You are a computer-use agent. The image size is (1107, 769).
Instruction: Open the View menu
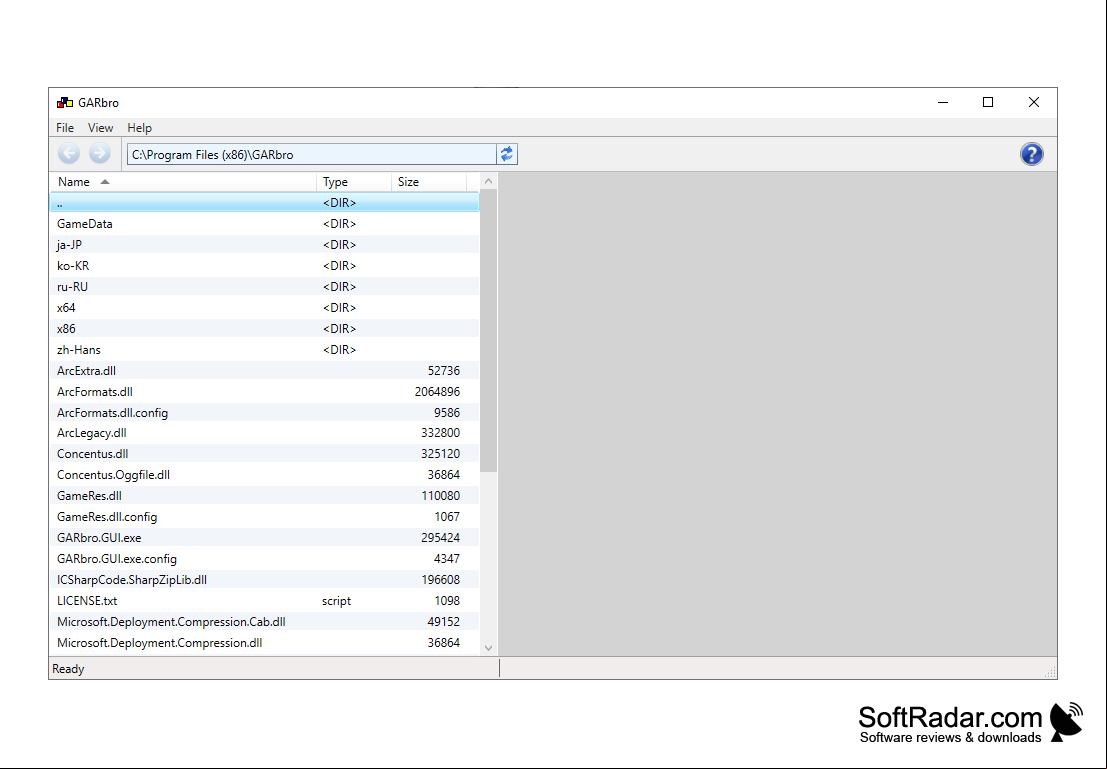pos(100,128)
